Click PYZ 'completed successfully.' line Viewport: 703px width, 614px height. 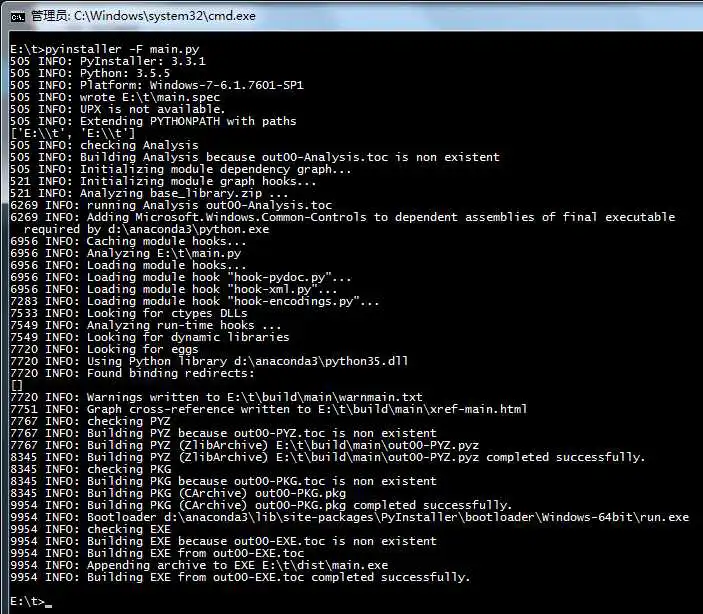(328, 457)
